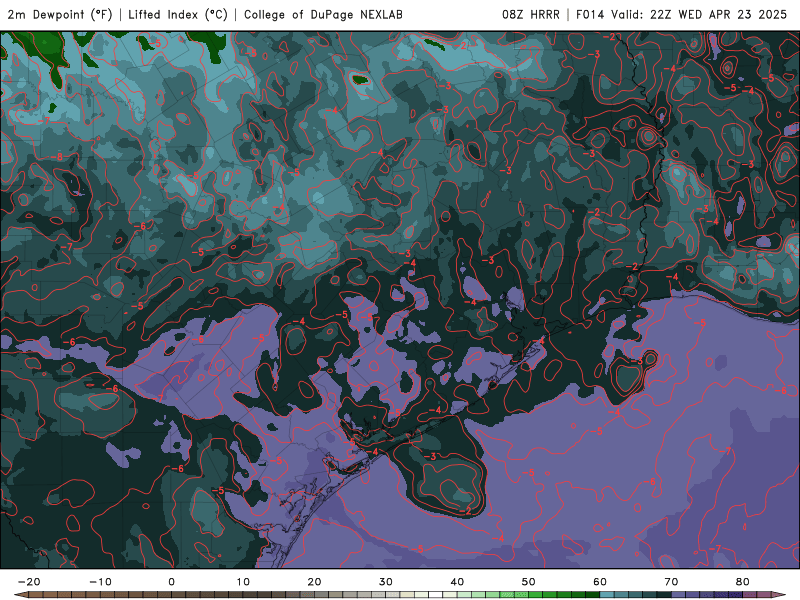Click the '08Z HRRR' model run label

pos(531,14)
